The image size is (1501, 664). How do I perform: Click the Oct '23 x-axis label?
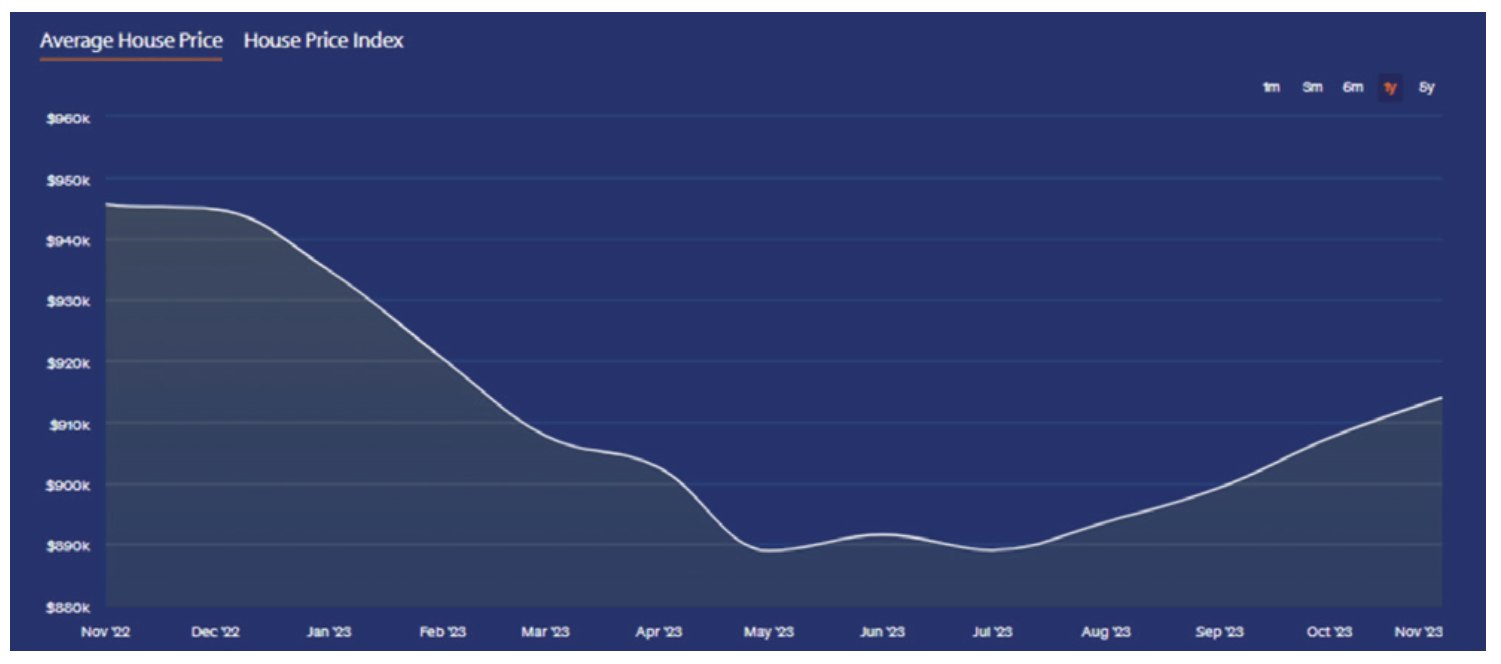tap(1331, 632)
